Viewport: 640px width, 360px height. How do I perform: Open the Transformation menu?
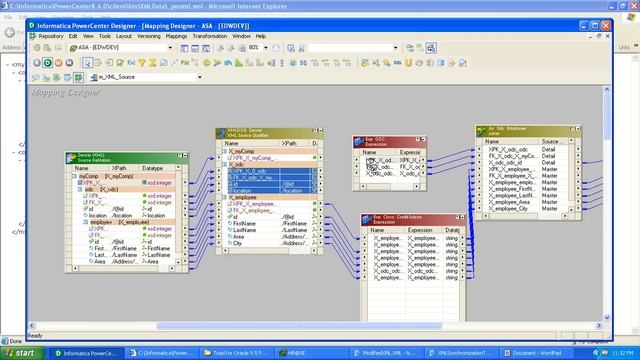pyautogui.click(x=210, y=36)
